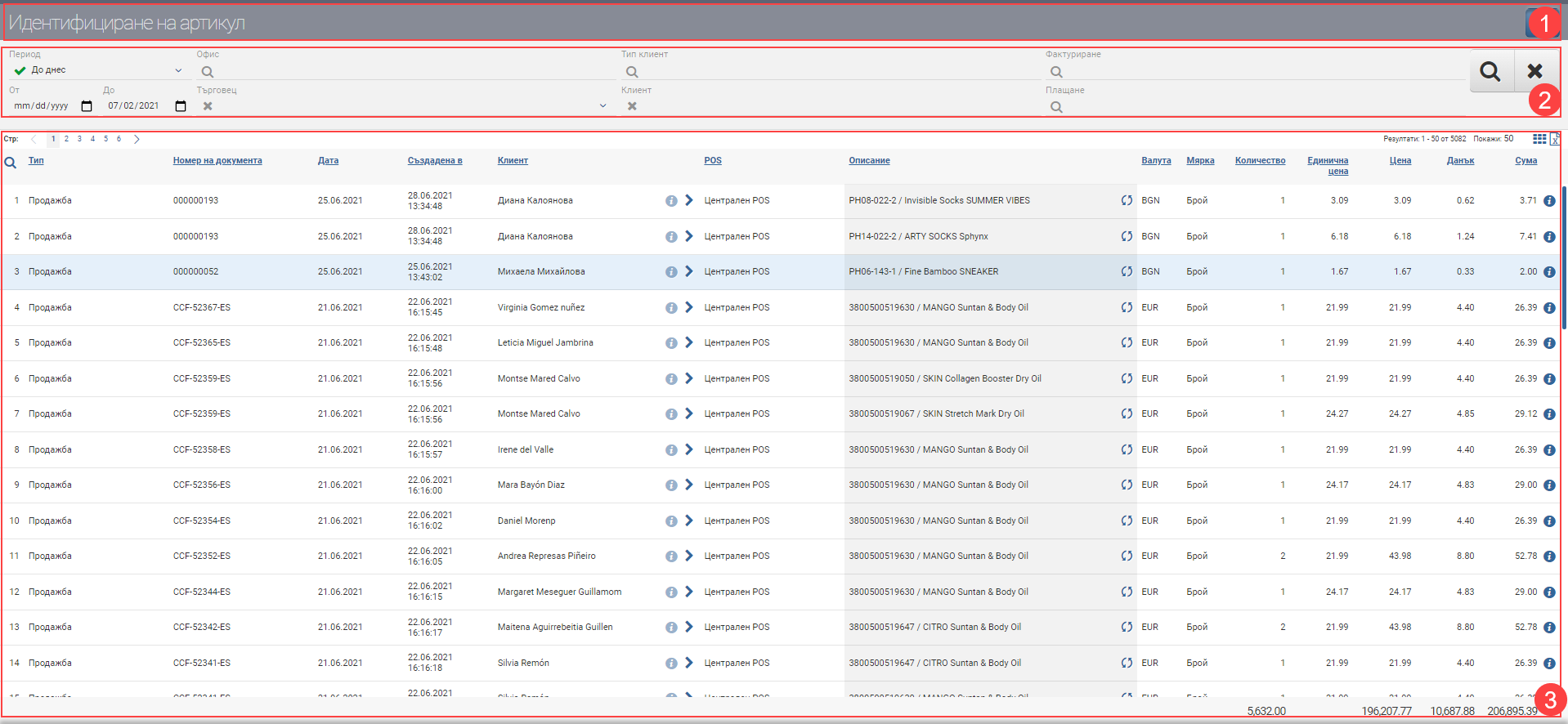Click the large magnifier search button
Viewport: 1568px width, 724px height.
[1490, 72]
